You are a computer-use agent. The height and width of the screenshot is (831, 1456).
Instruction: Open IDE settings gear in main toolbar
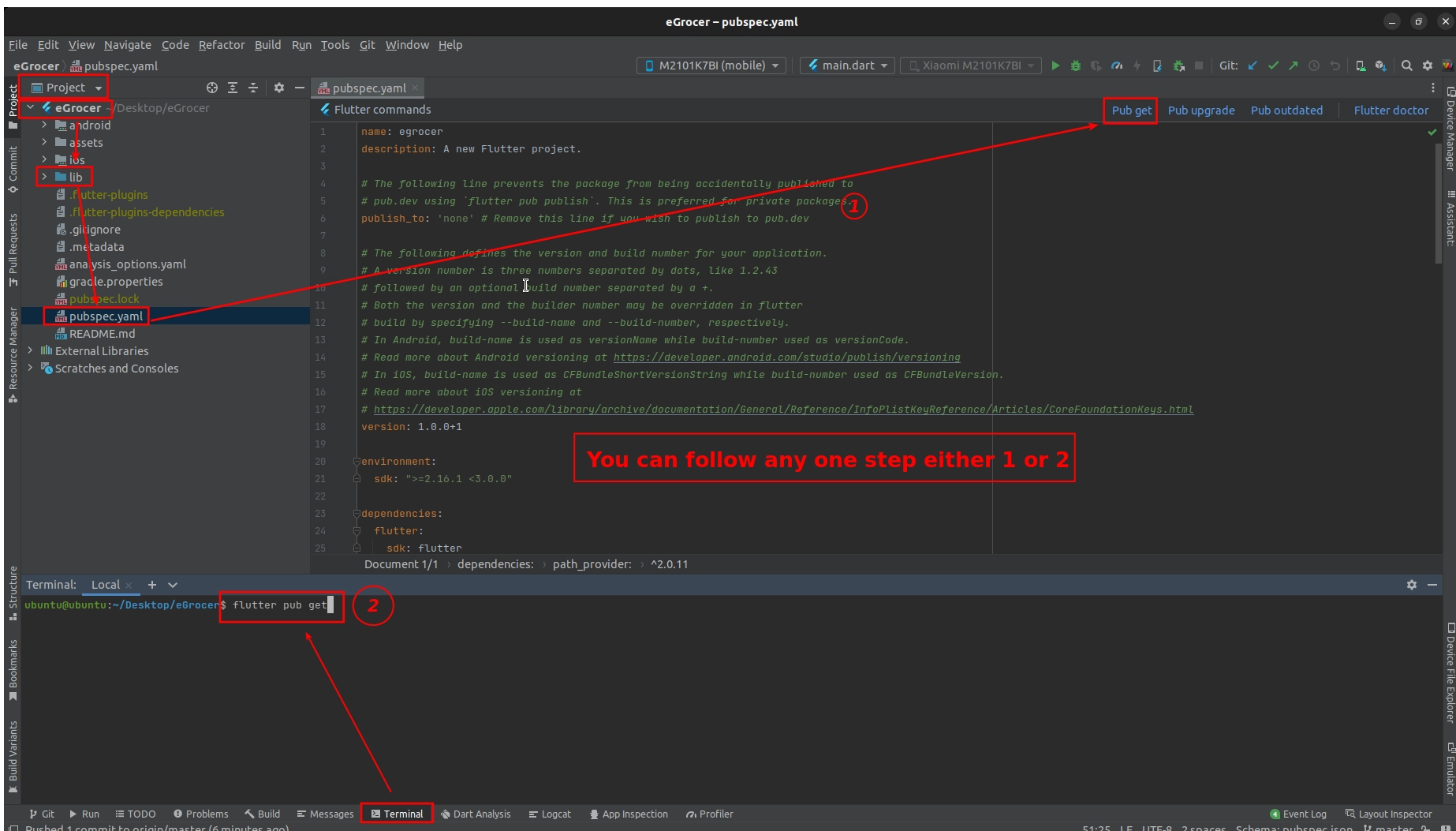tap(1427, 66)
